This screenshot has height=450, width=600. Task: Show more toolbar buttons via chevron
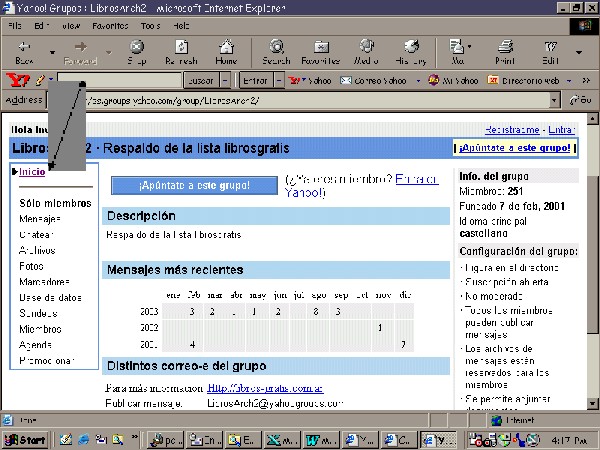pyautogui.click(x=586, y=80)
